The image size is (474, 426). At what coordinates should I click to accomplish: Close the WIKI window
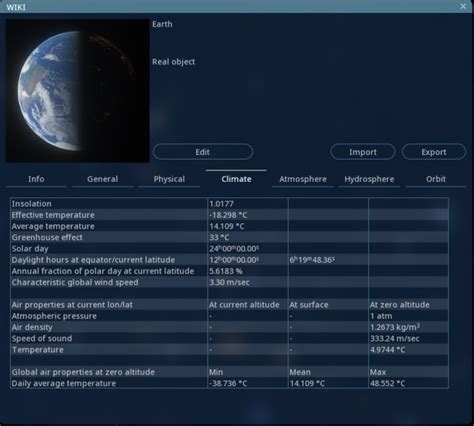click(463, 6)
